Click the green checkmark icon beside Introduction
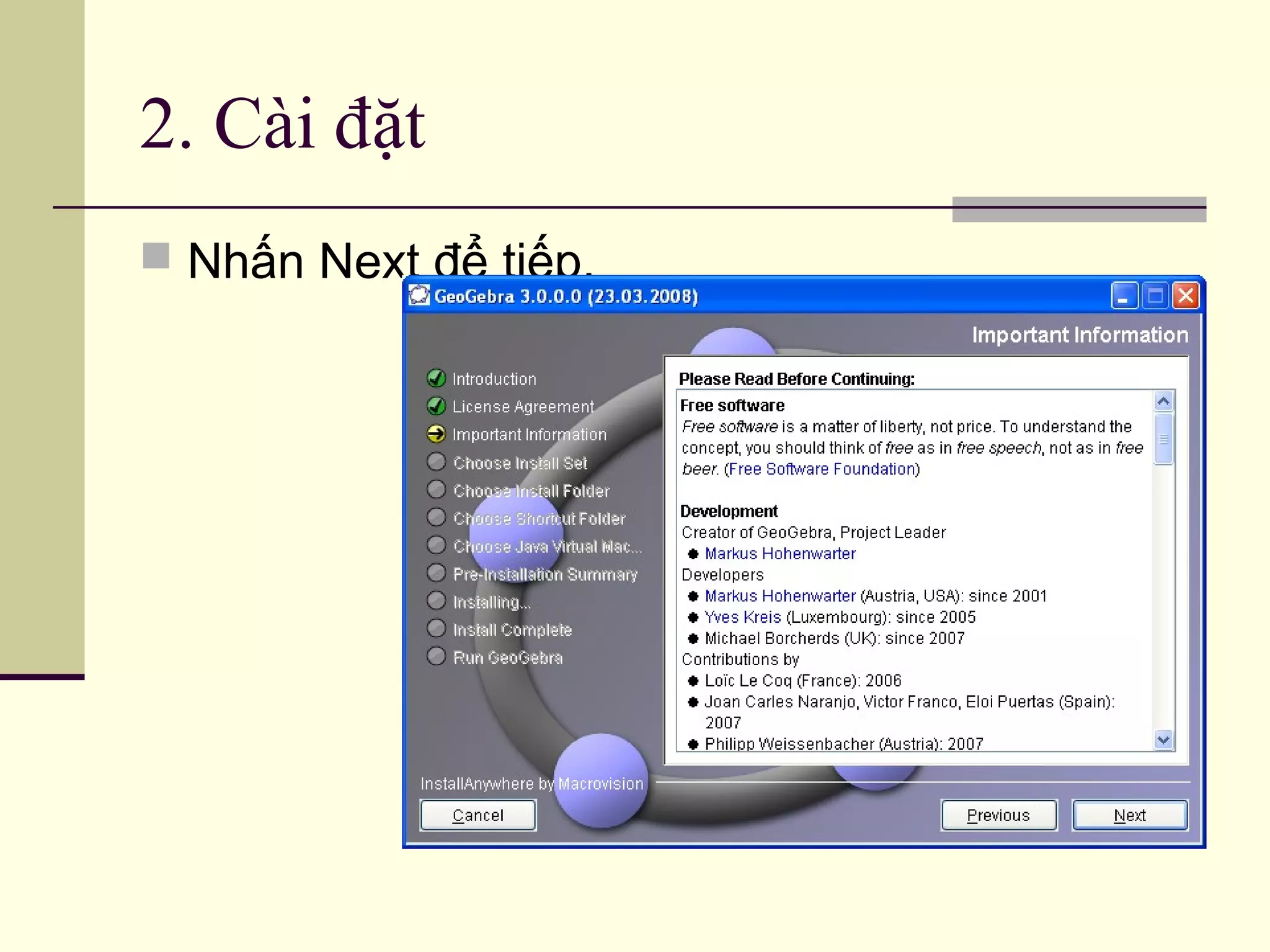This screenshot has width=1270, height=952. [436, 377]
